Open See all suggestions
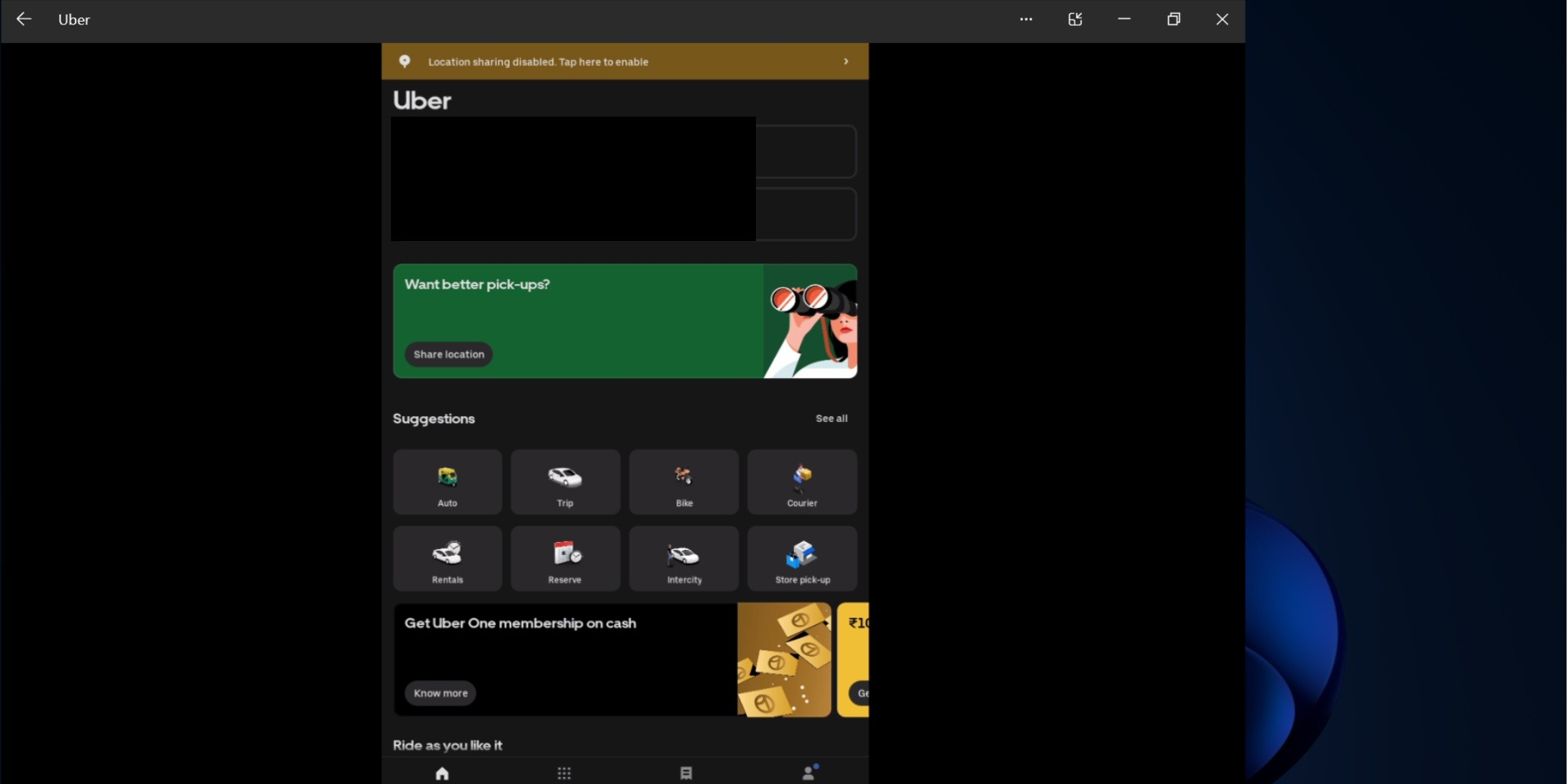The width and height of the screenshot is (1568, 784). [831, 418]
